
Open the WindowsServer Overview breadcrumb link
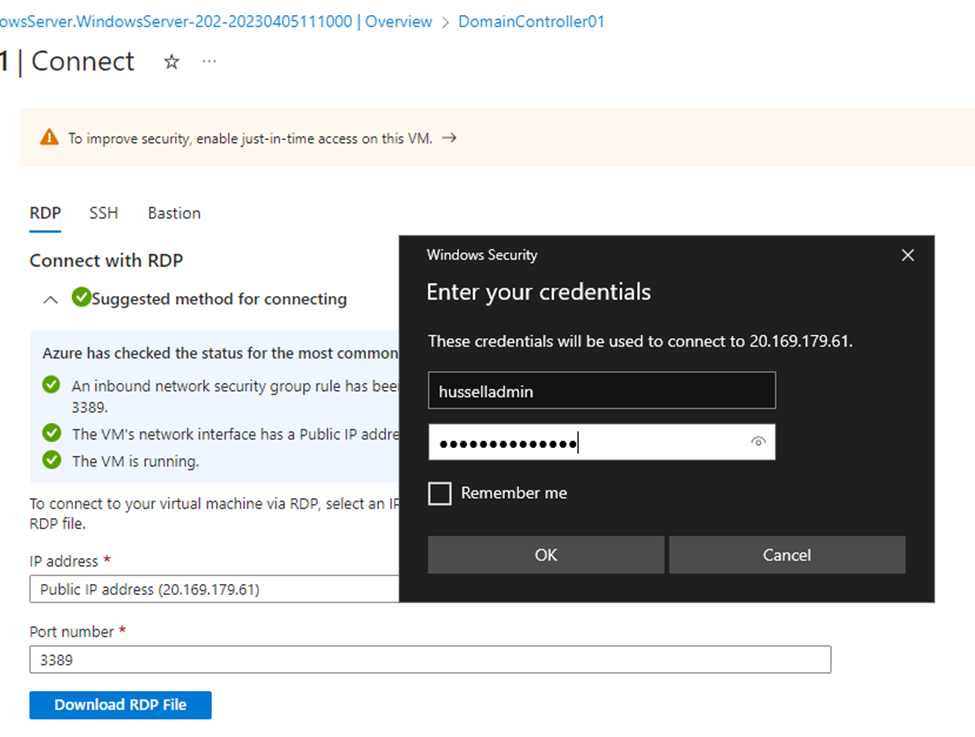[216, 21]
